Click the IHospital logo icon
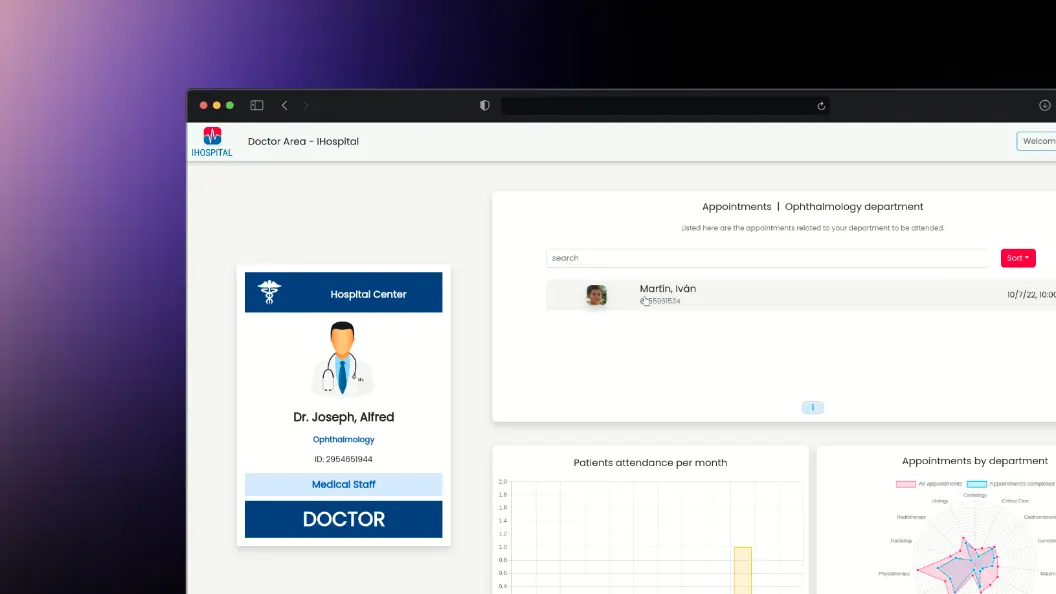Image resolution: width=1056 pixels, height=594 pixels. point(211,135)
